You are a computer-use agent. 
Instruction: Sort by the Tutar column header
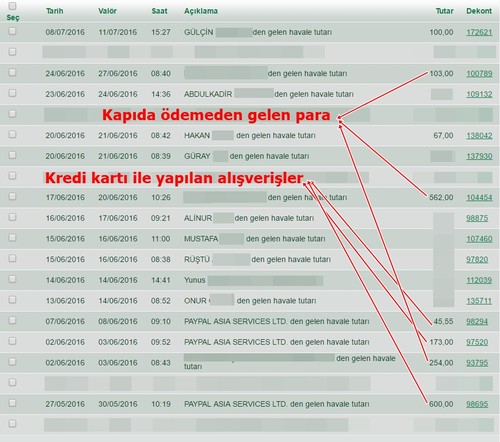[x=444, y=11]
